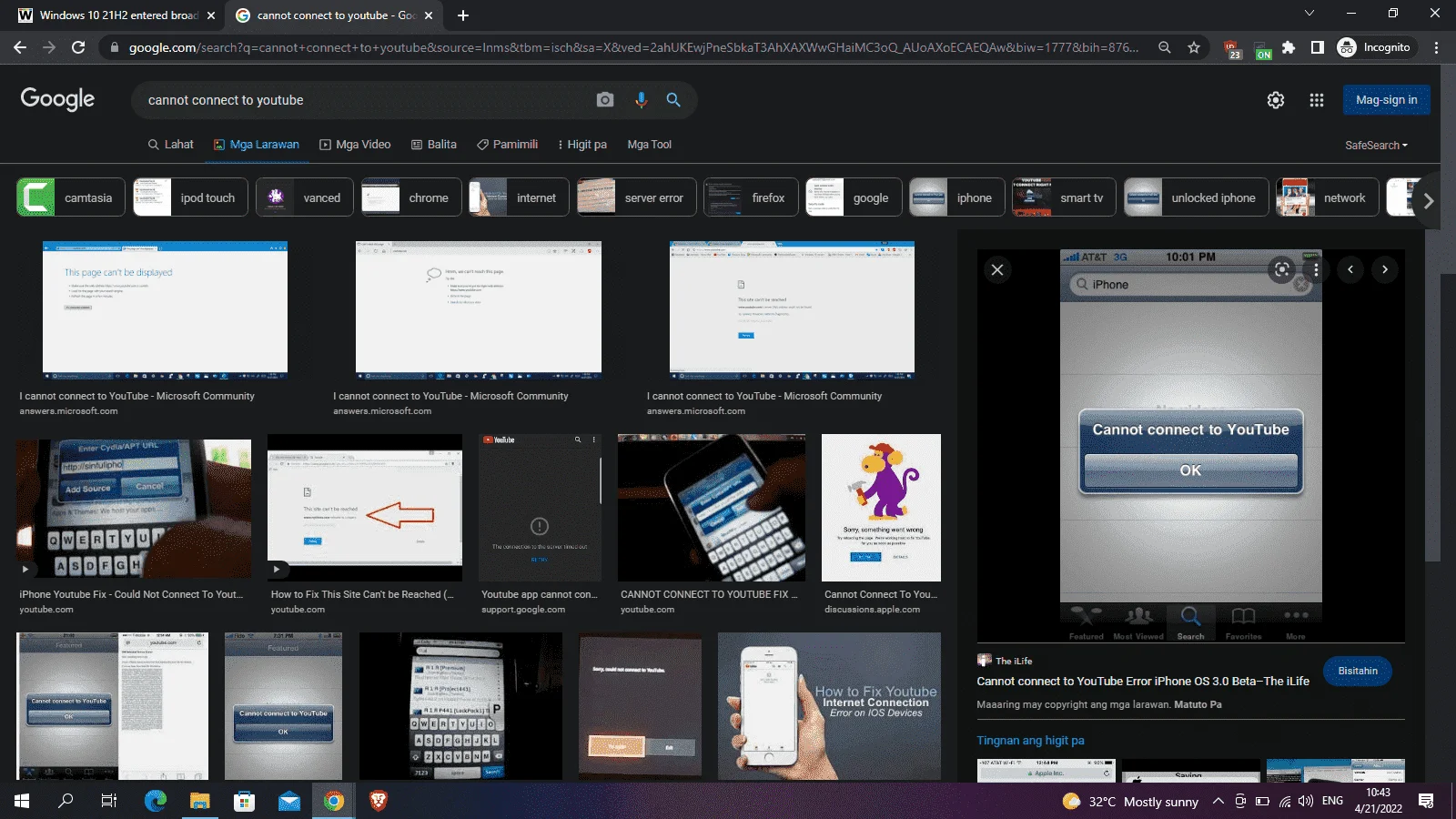Submit search with magnifier icon in search box
The height and width of the screenshot is (819, 1456).
coord(673,100)
